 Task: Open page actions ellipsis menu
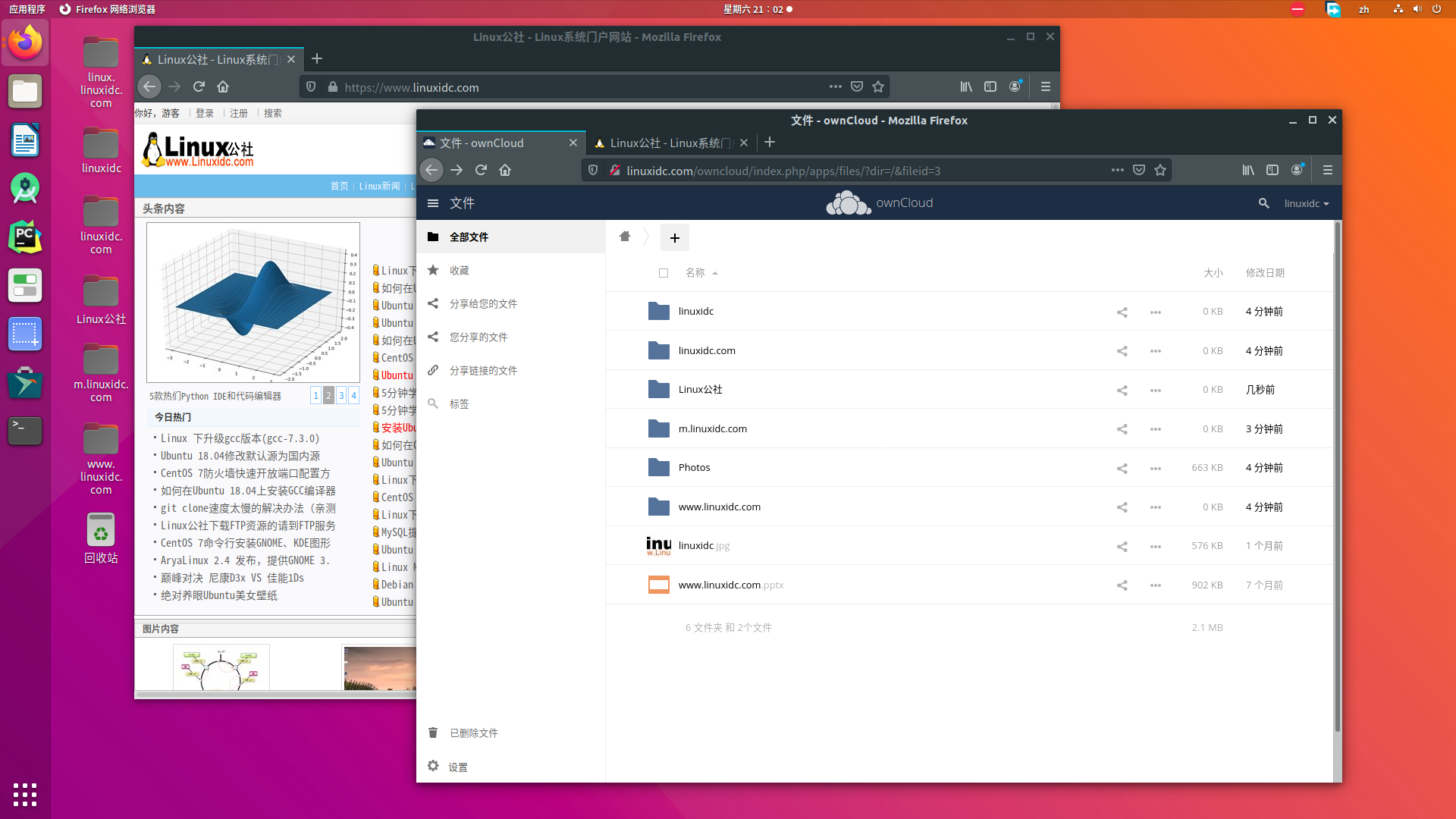tap(1117, 170)
